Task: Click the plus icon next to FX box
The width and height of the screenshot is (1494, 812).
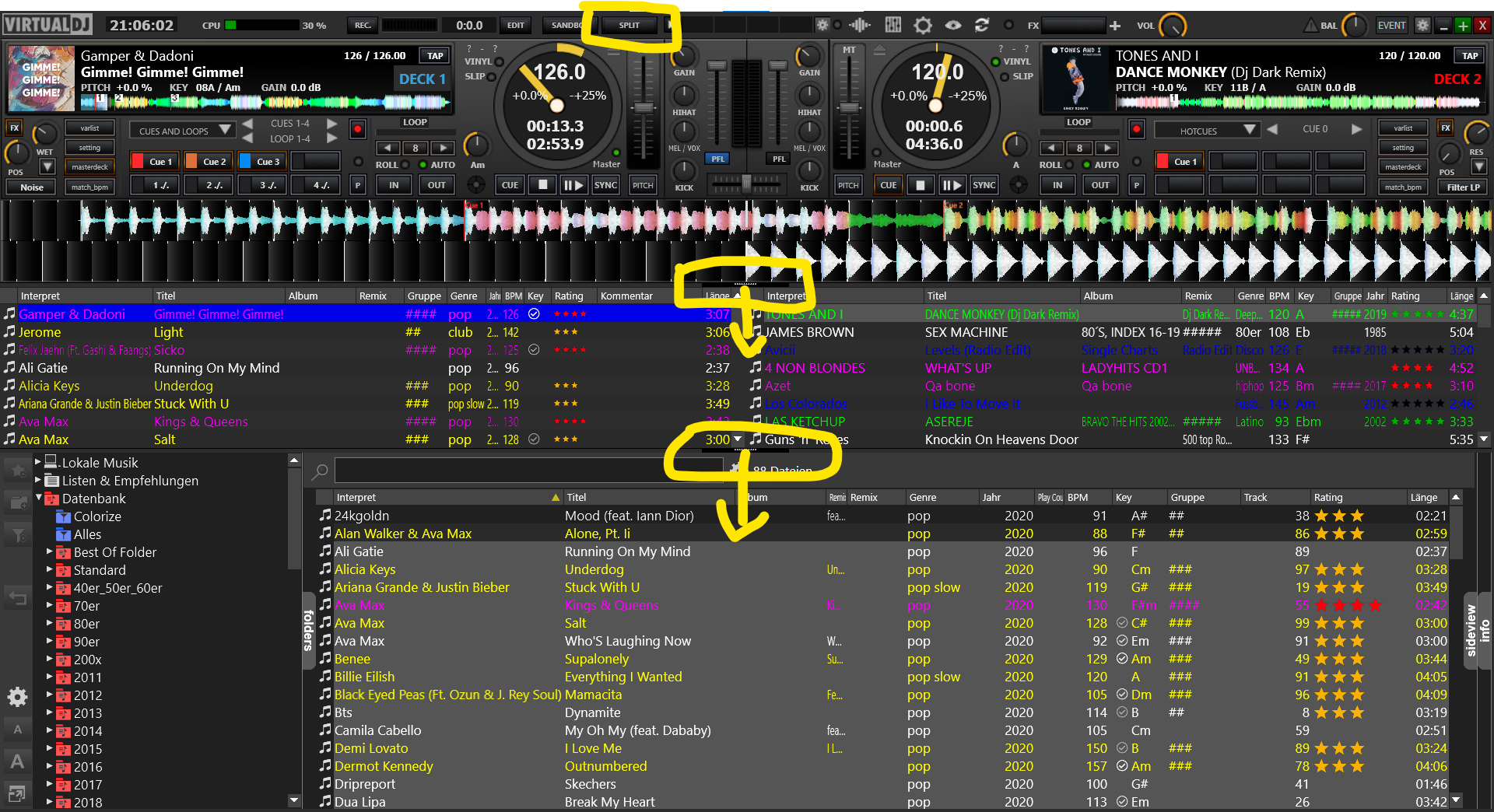Action: (x=1115, y=26)
